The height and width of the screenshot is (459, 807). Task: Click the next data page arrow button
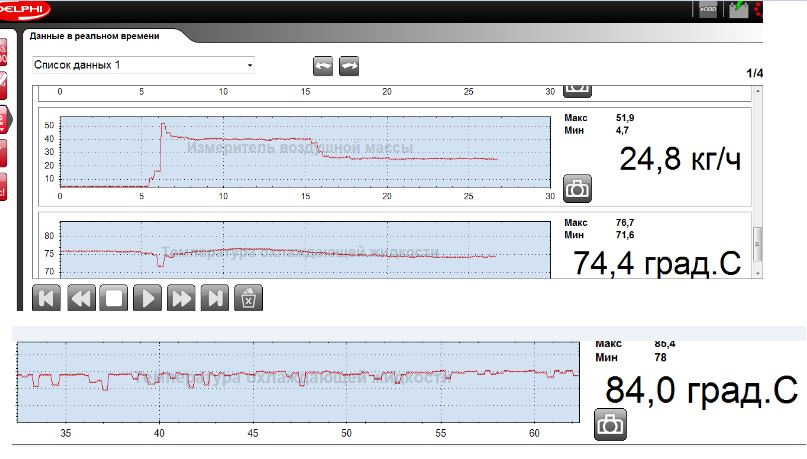349,66
